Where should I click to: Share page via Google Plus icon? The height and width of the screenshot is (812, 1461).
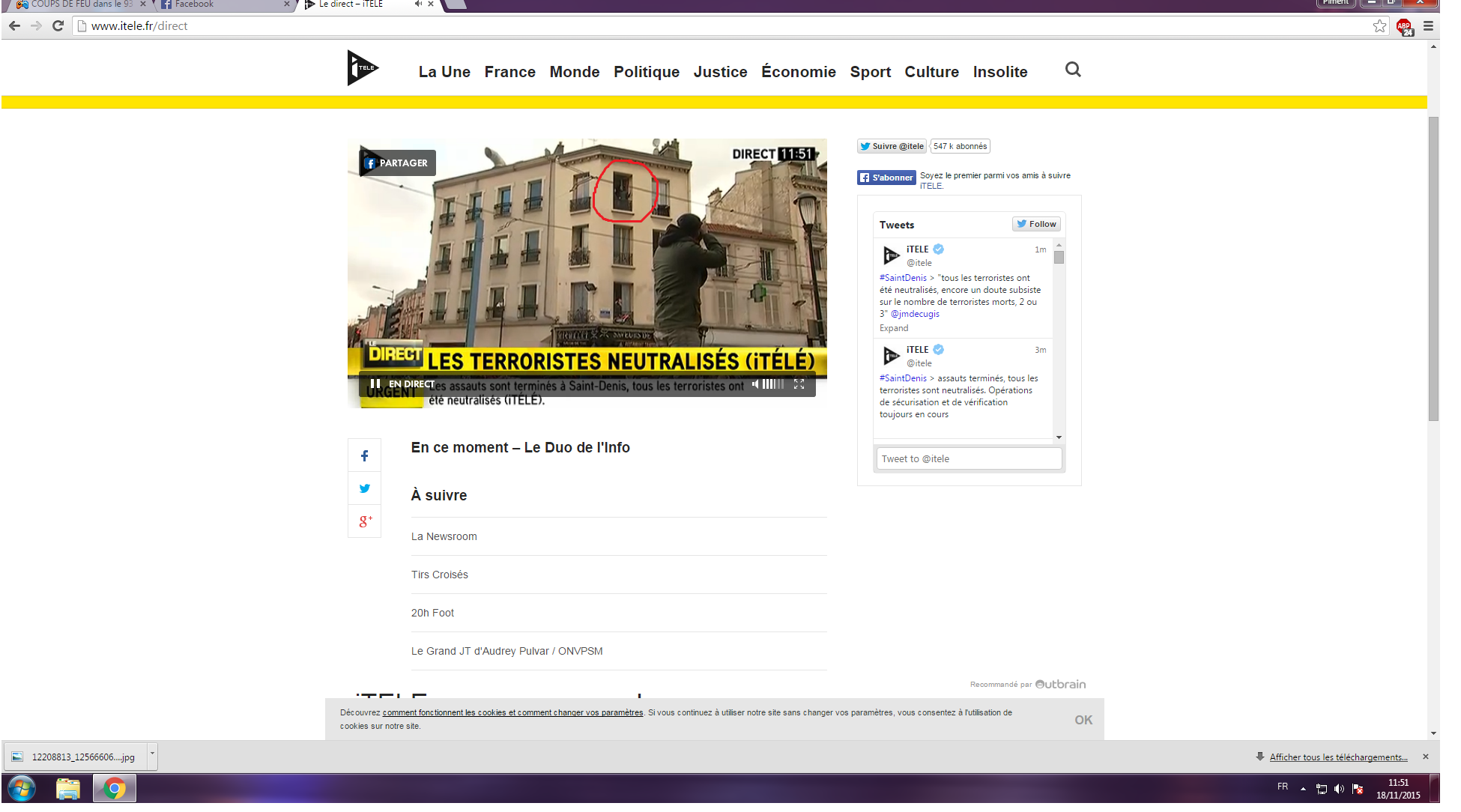pyautogui.click(x=365, y=521)
